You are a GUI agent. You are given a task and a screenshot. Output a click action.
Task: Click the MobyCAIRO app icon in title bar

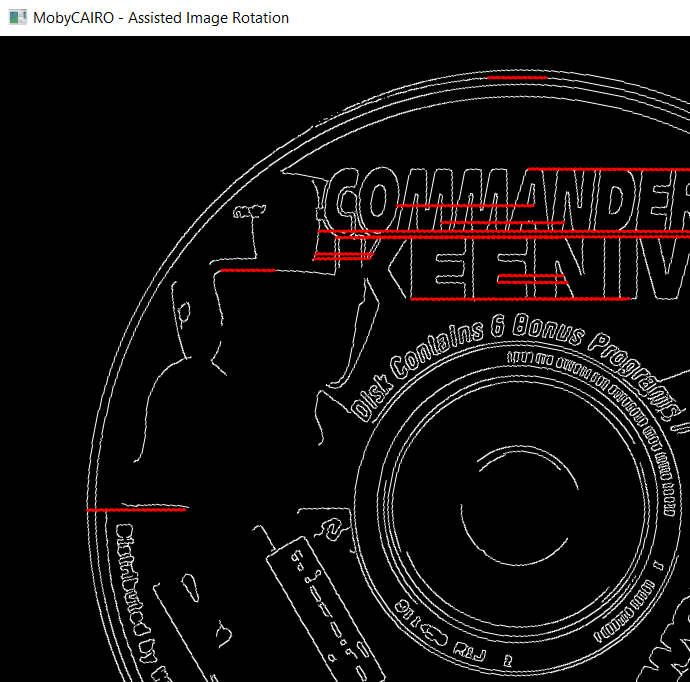click(x=18, y=18)
